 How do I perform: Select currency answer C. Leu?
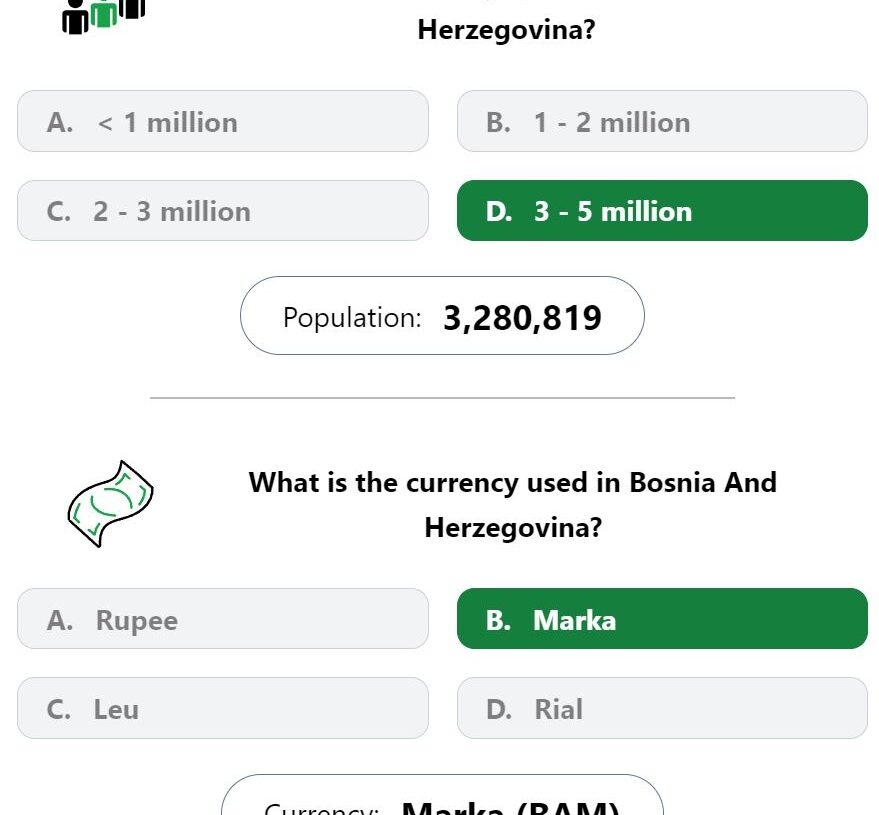tap(223, 708)
